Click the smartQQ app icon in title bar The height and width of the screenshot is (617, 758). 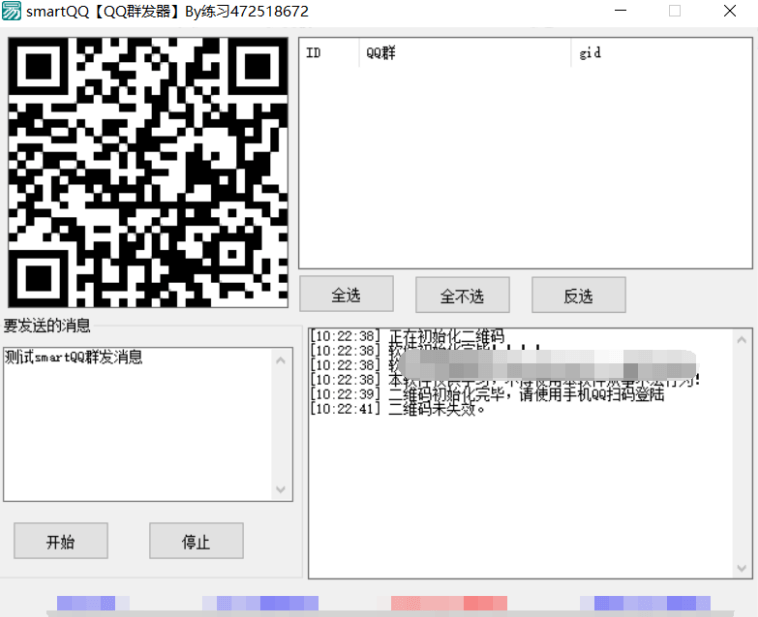click(x=11, y=11)
